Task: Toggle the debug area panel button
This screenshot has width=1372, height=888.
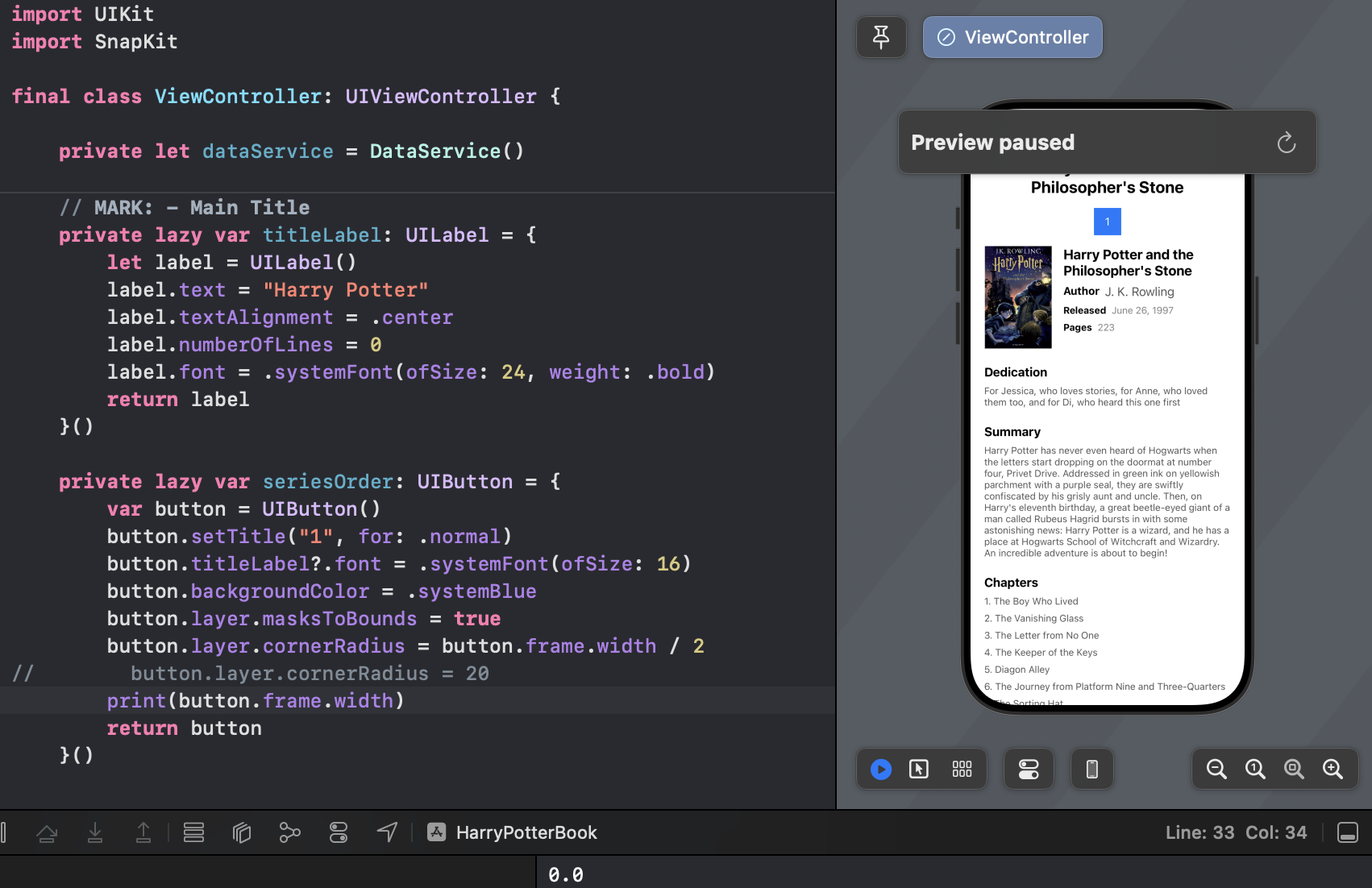Action: (x=1348, y=832)
